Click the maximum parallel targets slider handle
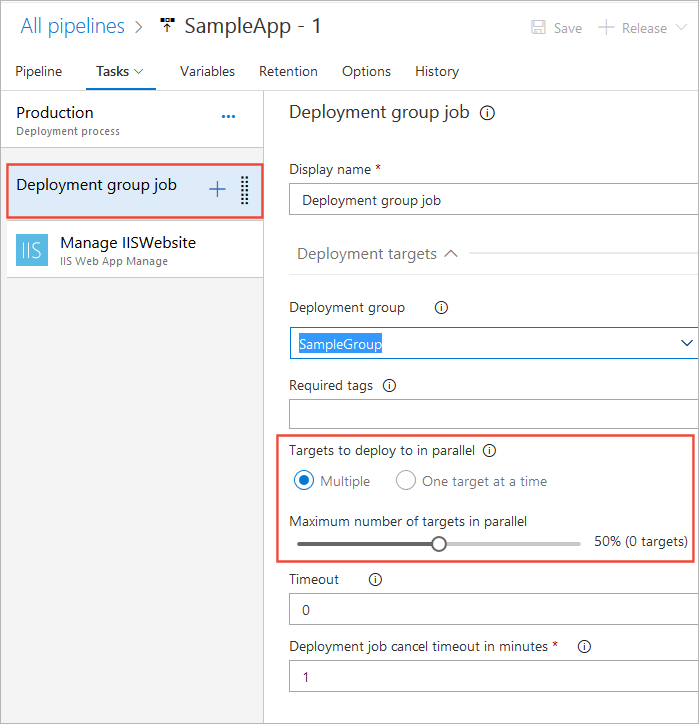The height and width of the screenshot is (724, 699). (438, 544)
